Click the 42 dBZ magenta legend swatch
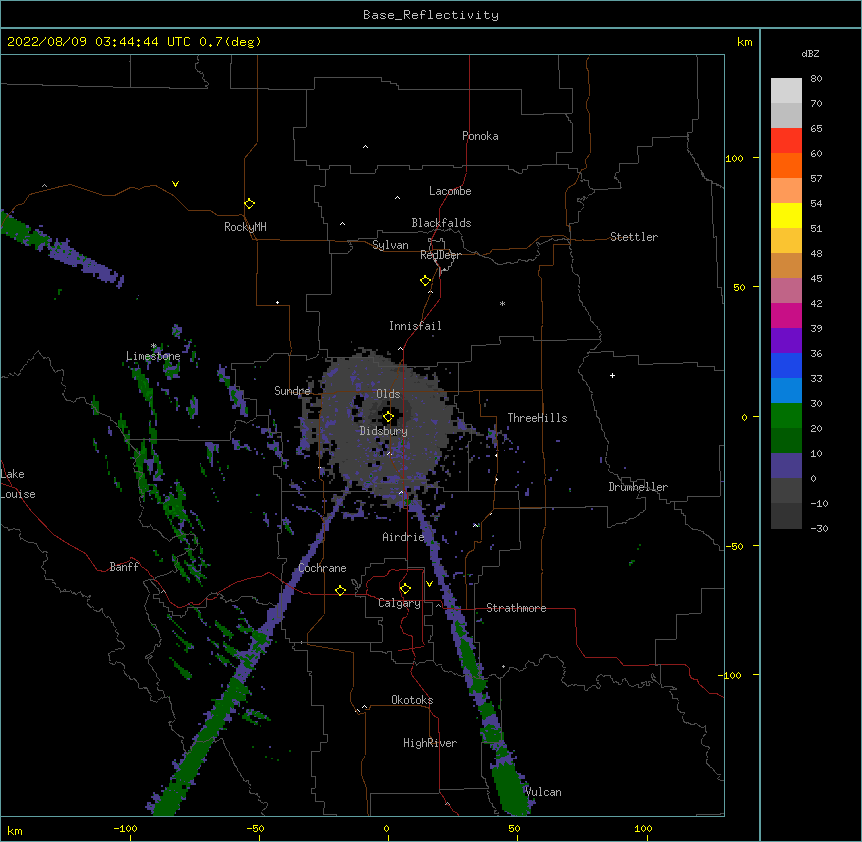The image size is (862, 842). click(786, 315)
